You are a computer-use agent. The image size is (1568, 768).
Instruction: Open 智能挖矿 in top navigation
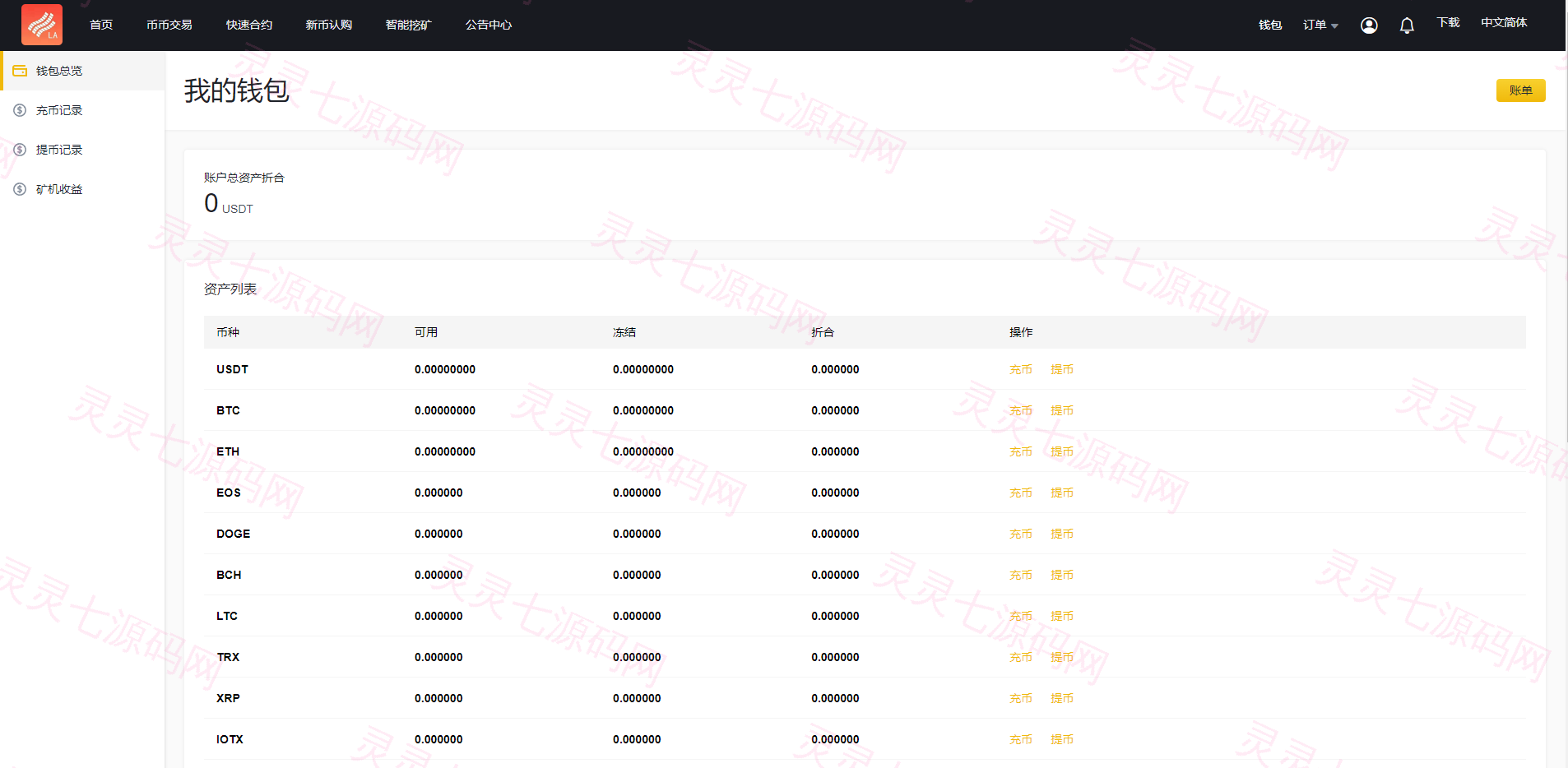[409, 25]
